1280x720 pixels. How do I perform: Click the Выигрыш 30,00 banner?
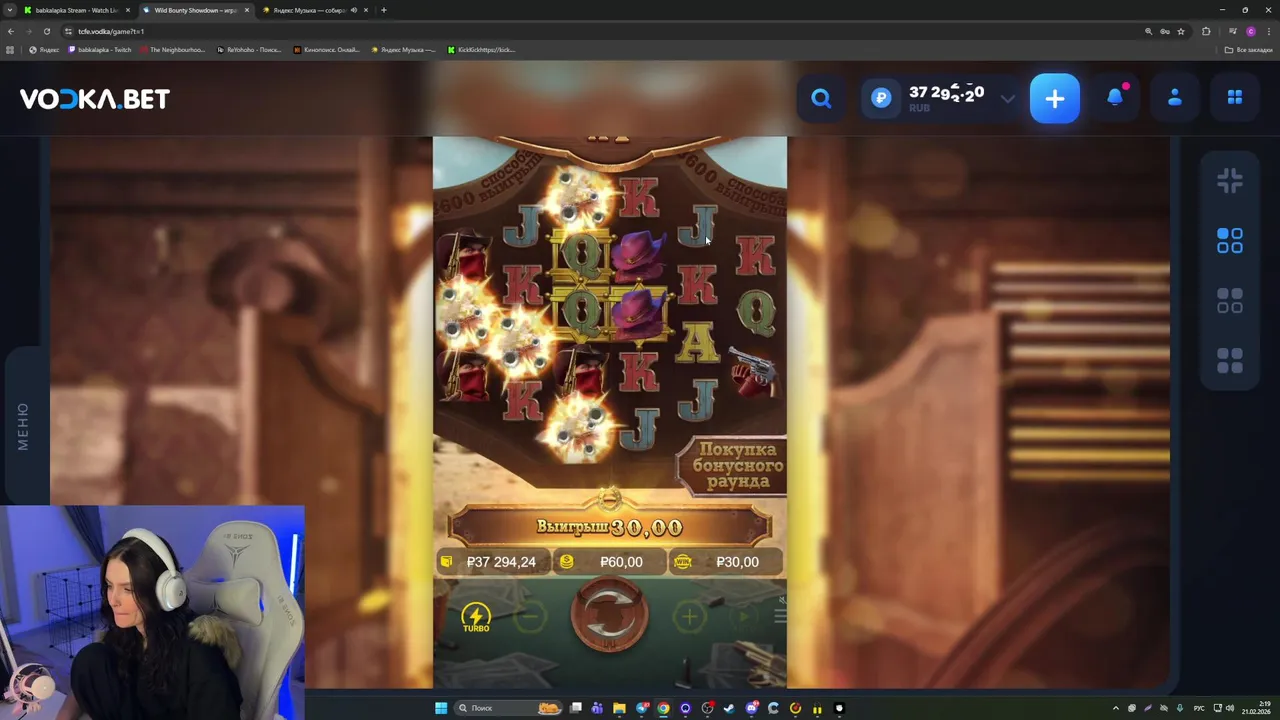609,527
